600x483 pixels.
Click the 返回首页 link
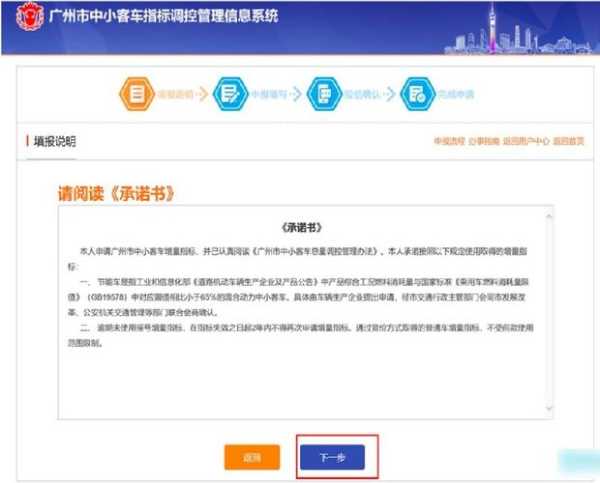pyautogui.click(x=569, y=141)
